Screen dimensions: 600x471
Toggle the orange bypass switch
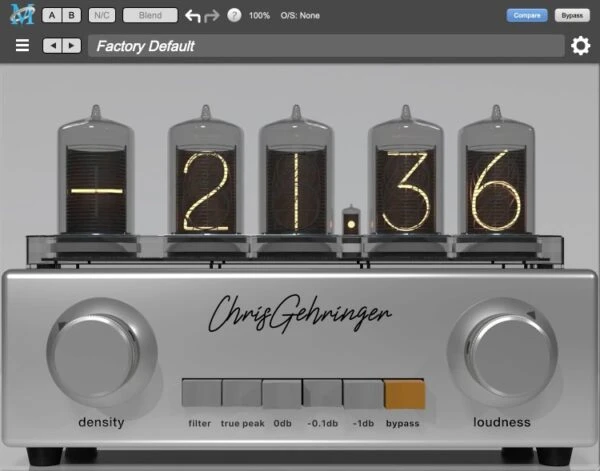click(x=405, y=395)
